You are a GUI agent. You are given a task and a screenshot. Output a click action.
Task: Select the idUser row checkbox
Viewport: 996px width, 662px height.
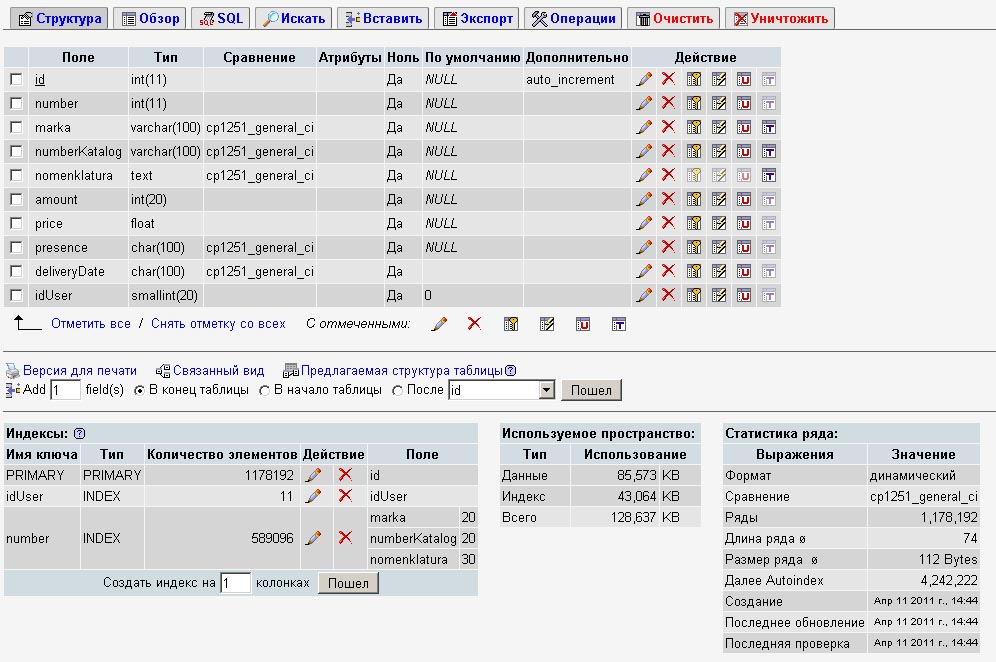click(x=16, y=295)
